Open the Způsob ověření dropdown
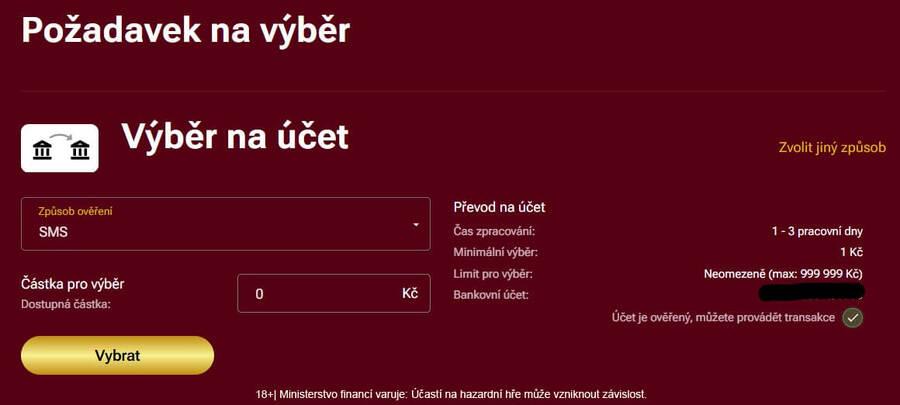Viewport: 900px width, 405px height. (x=225, y=223)
